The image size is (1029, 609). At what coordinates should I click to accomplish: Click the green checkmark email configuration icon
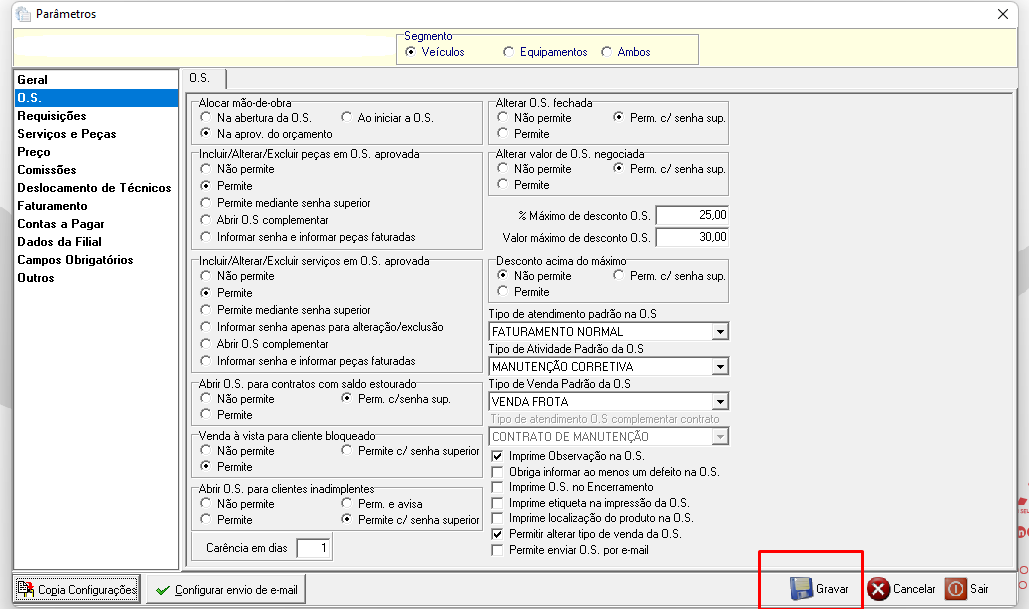click(x=163, y=590)
